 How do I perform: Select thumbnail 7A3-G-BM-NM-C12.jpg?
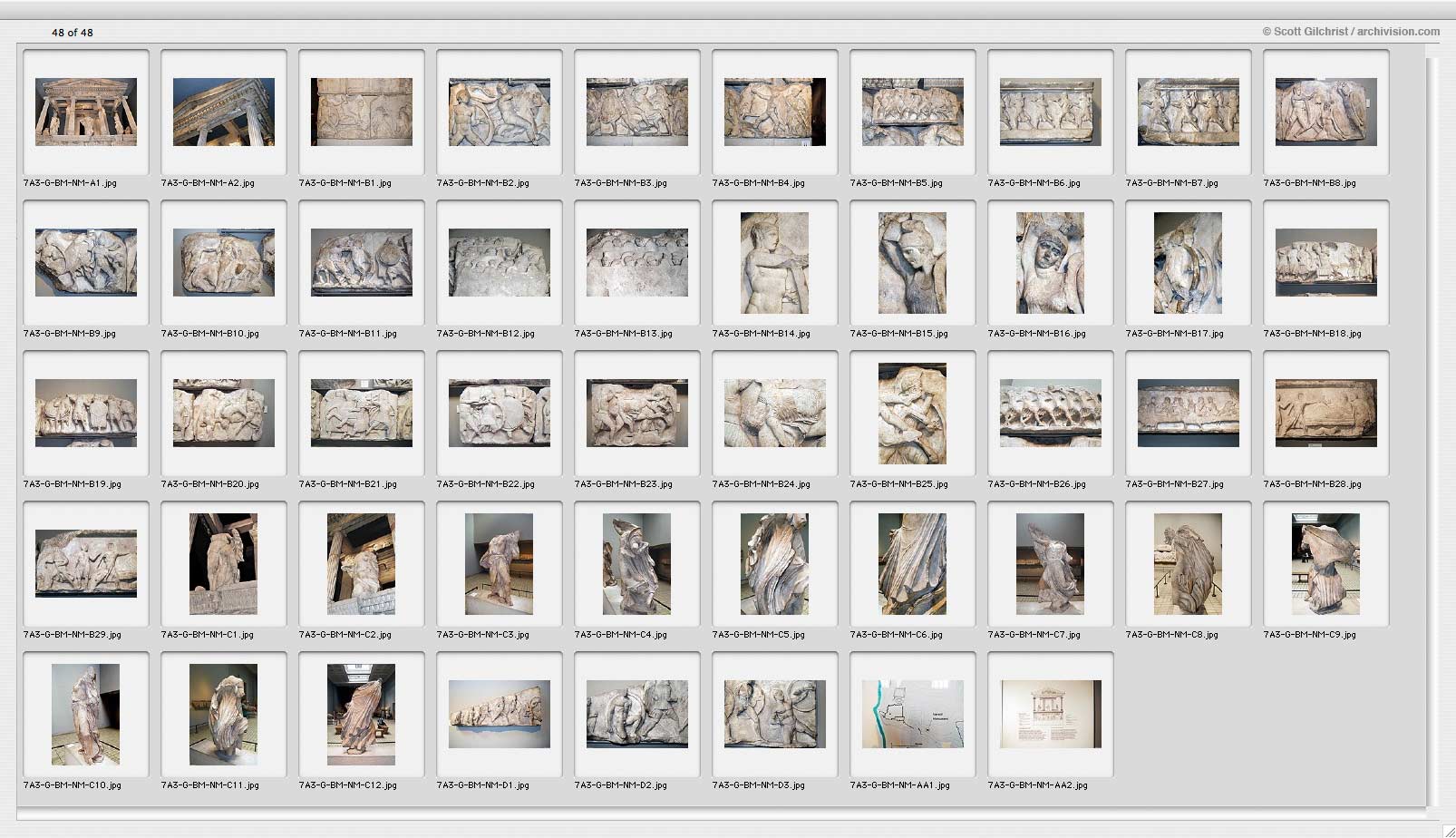[x=362, y=715]
